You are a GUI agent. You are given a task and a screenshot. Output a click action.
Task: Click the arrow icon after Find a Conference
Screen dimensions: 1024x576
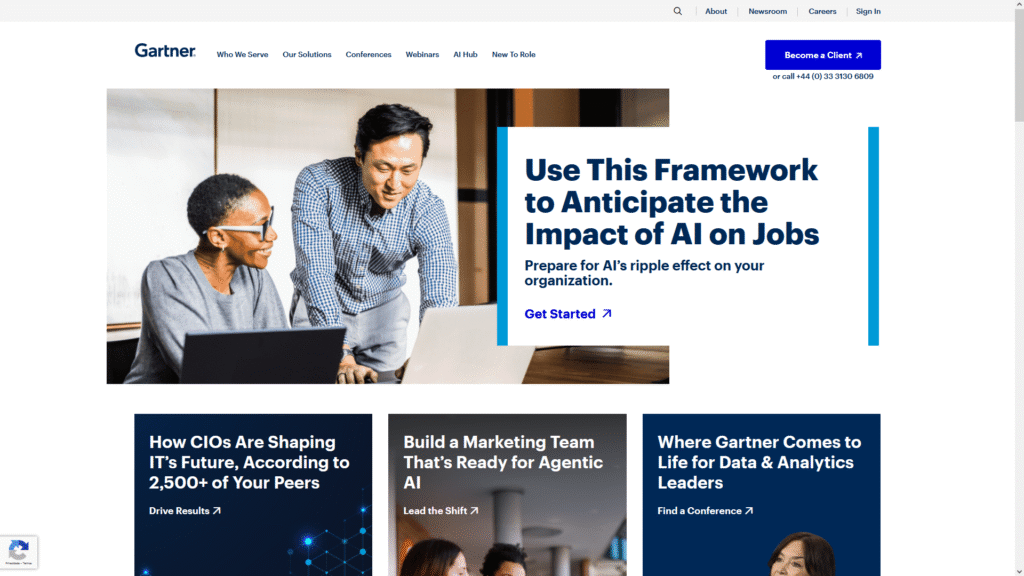[x=749, y=511]
